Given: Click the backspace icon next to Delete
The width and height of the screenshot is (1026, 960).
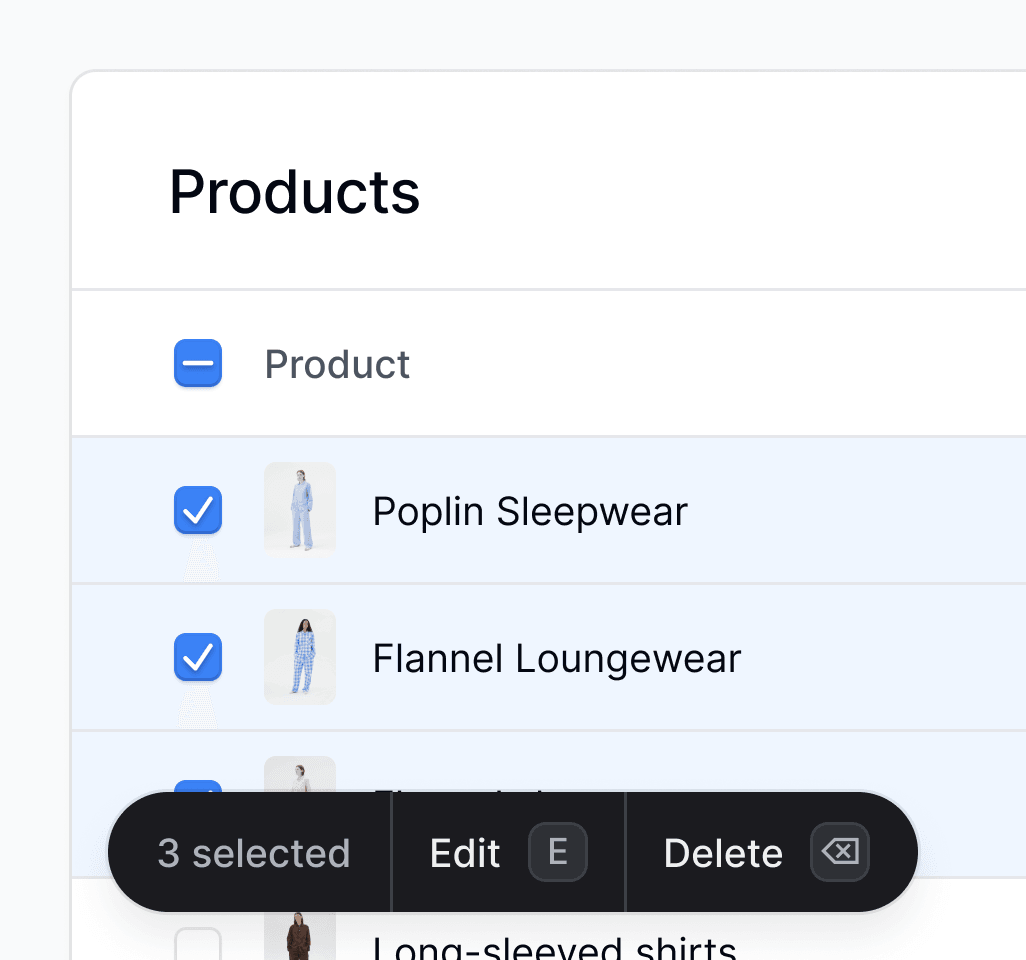Looking at the screenshot, I should pos(840,852).
